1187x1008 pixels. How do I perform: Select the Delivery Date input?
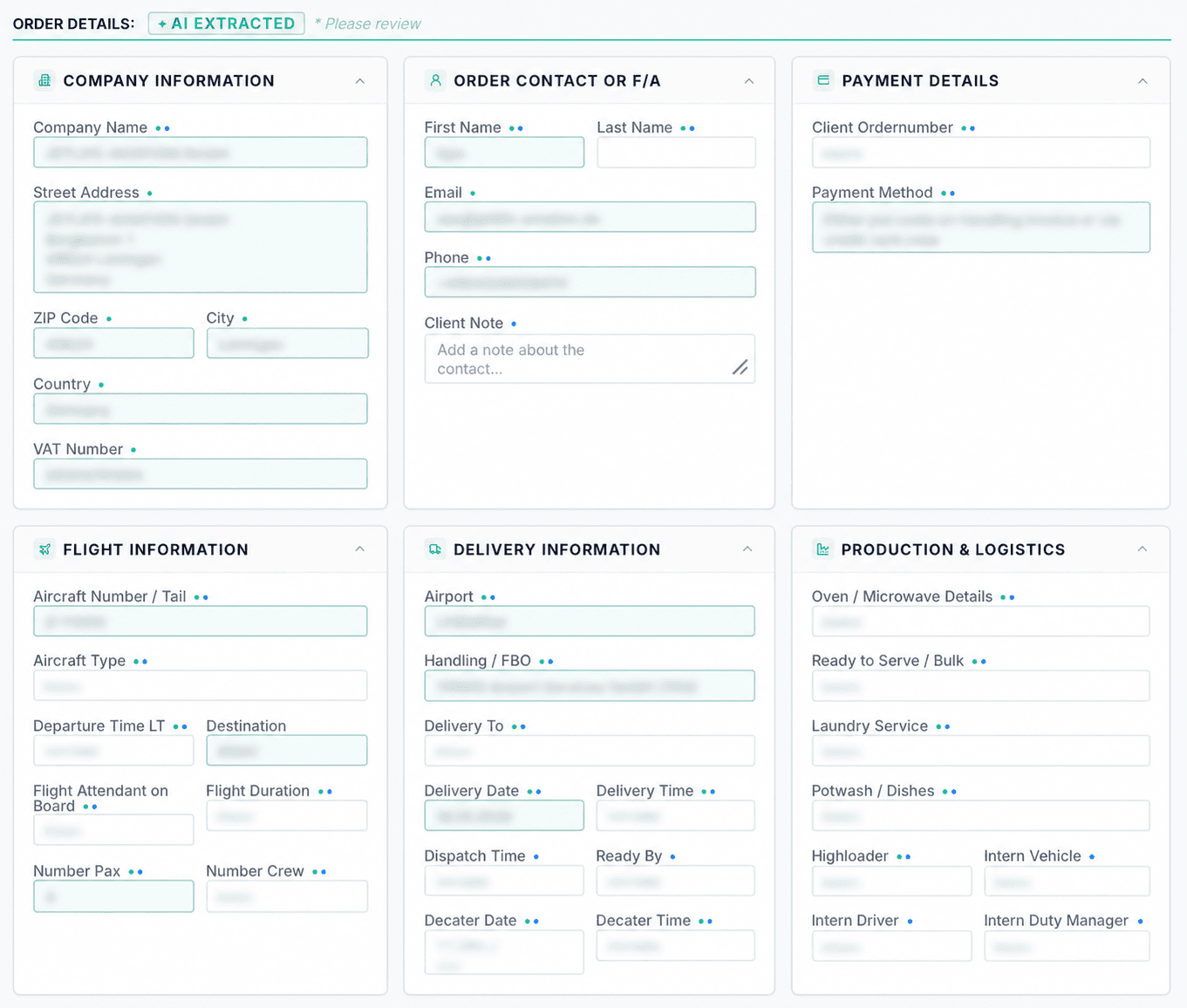pos(504,816)
